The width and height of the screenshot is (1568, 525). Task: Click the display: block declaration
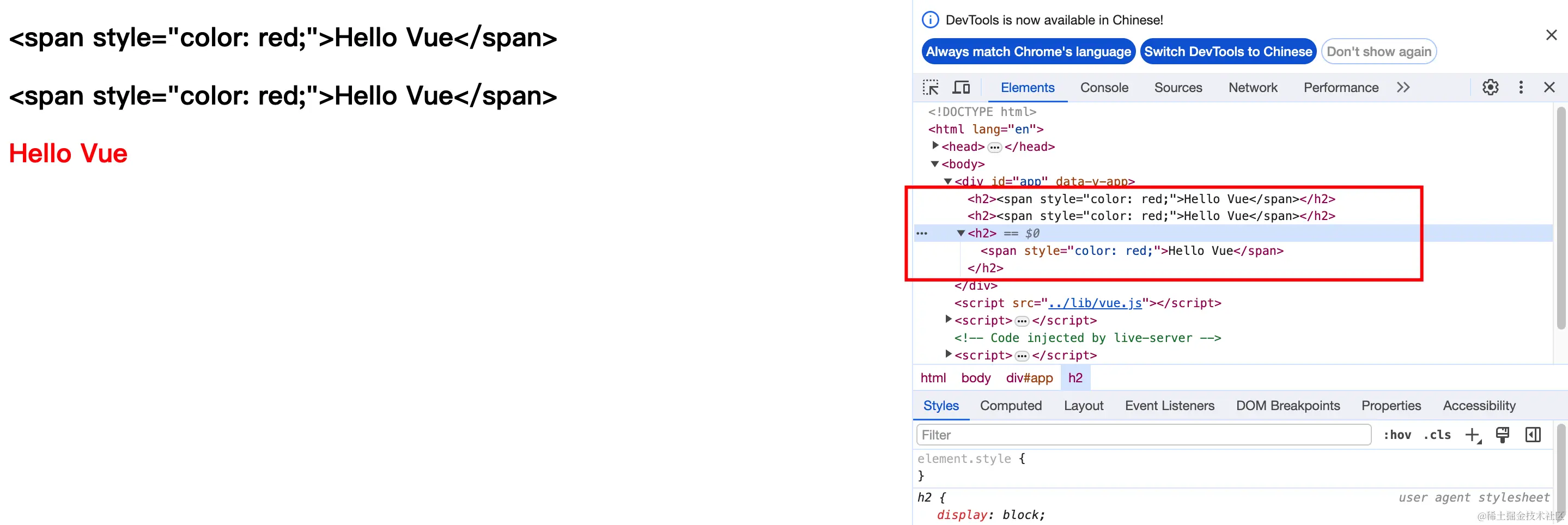(x=991, y=515)
